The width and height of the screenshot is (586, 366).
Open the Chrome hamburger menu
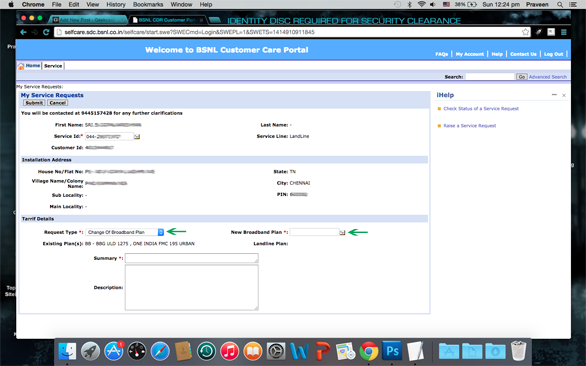coord(564,32)
